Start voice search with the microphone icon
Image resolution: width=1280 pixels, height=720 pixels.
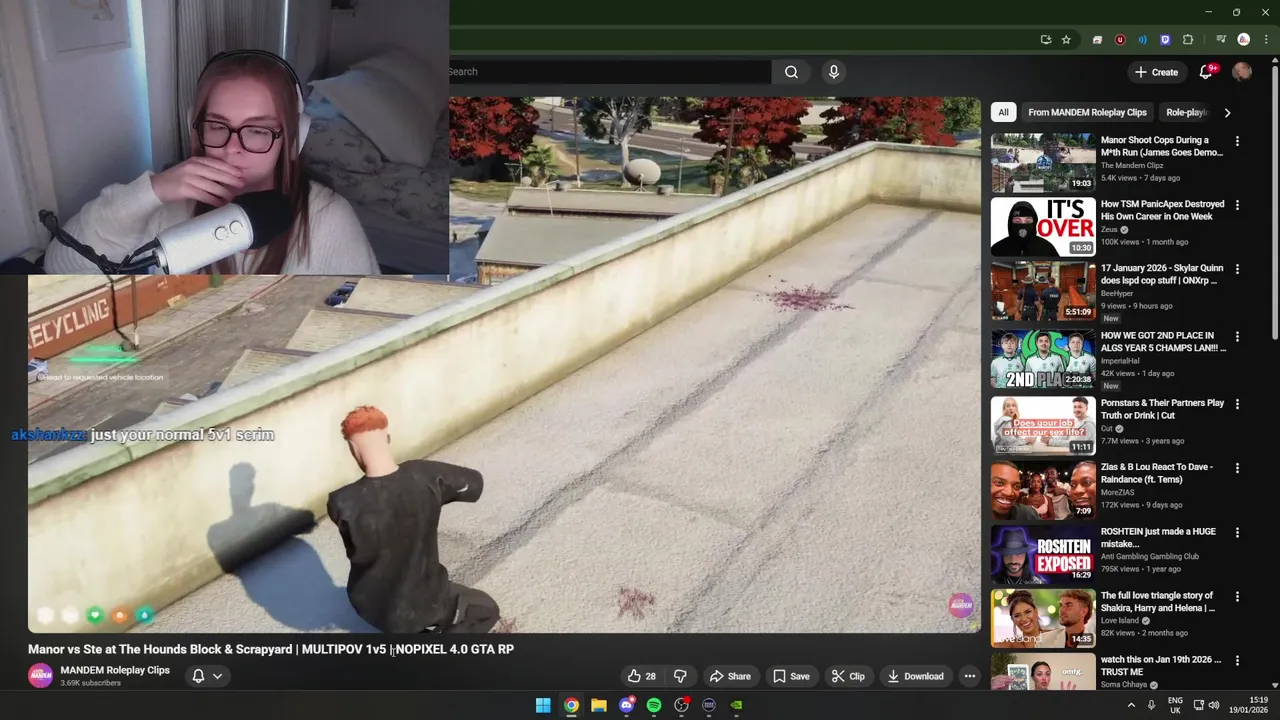pos(833,72)
